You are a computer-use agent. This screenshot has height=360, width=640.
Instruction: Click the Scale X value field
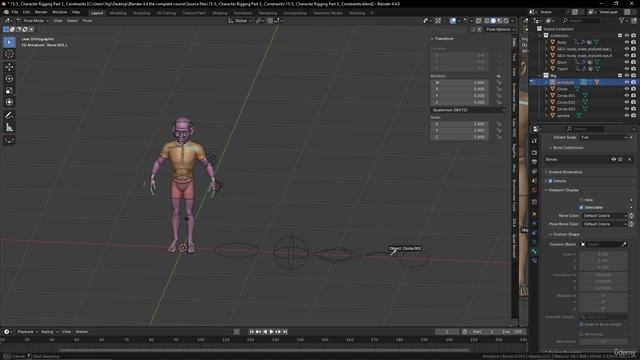[x=460, y=124]
